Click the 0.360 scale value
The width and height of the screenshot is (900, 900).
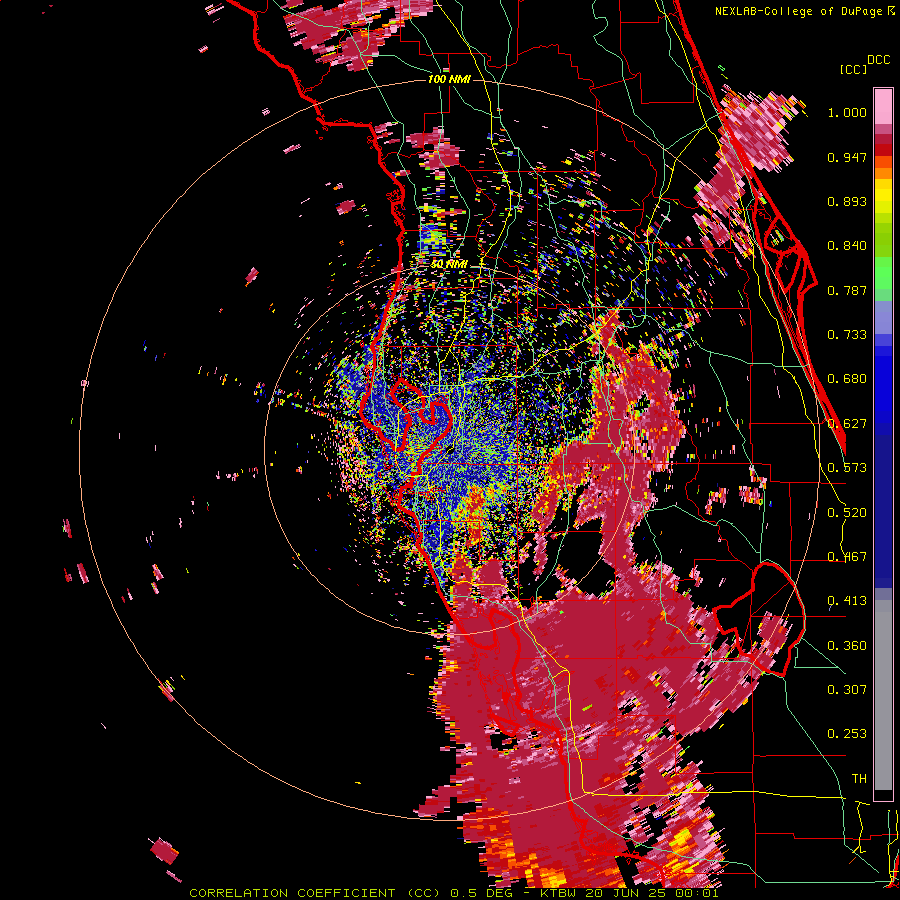pyautogui.click(x=847, y=646)
